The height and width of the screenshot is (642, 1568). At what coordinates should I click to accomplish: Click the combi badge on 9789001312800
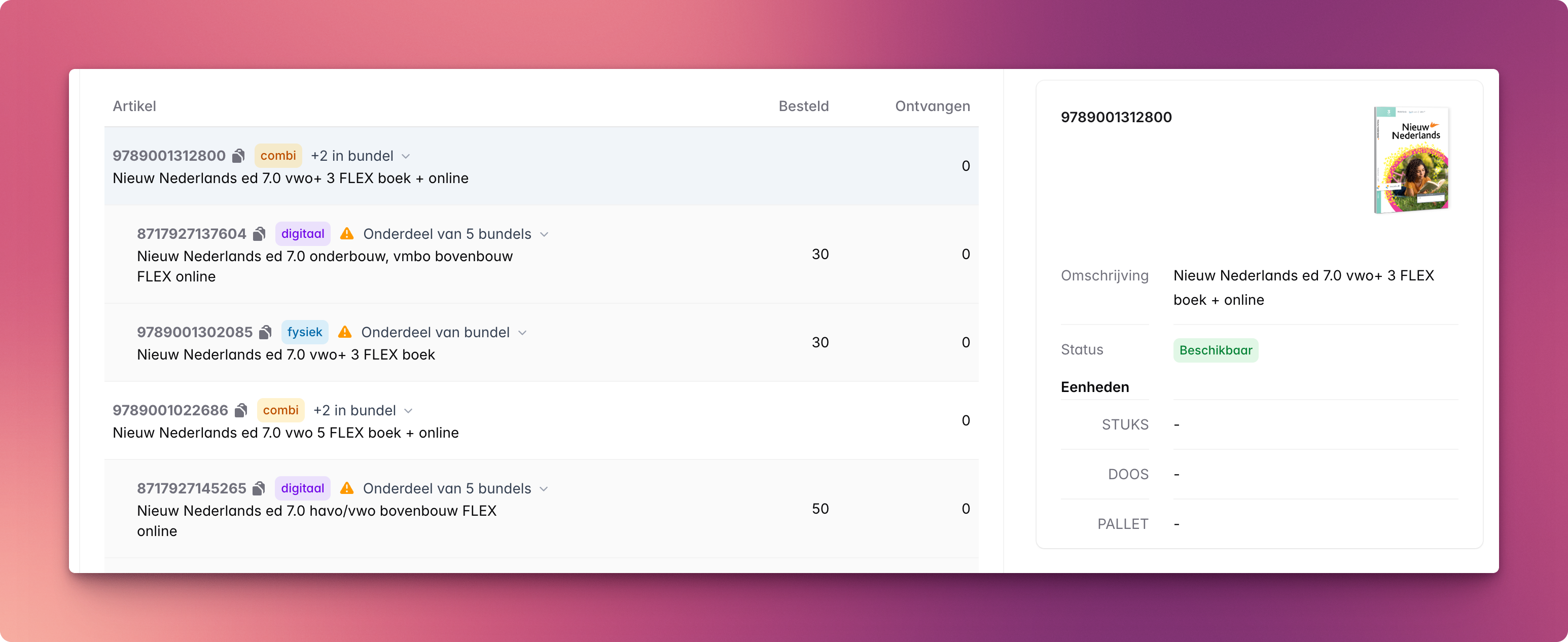tap(278, 156)
